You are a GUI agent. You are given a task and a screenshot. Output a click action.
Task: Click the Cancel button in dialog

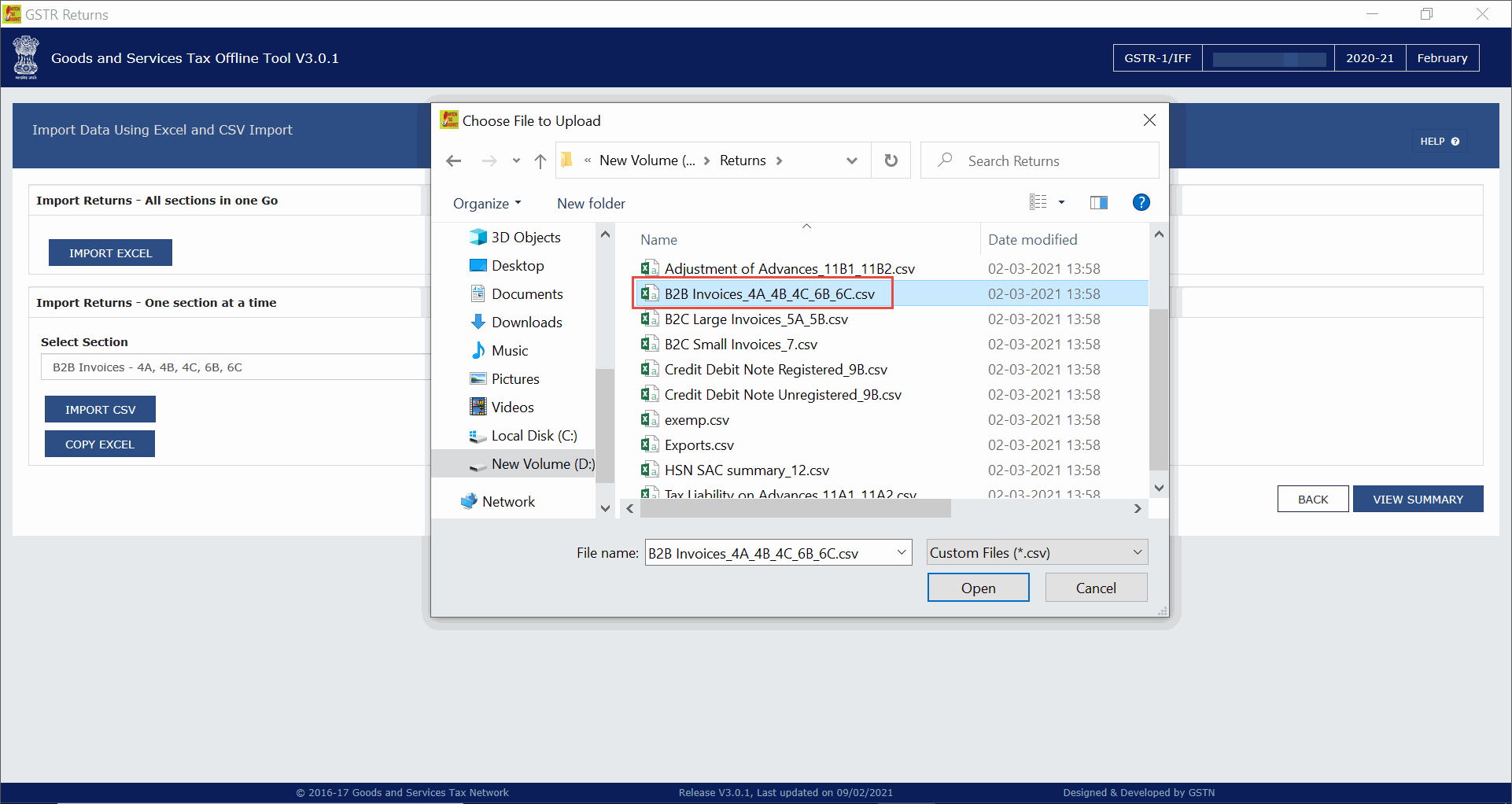point(1096,588)
